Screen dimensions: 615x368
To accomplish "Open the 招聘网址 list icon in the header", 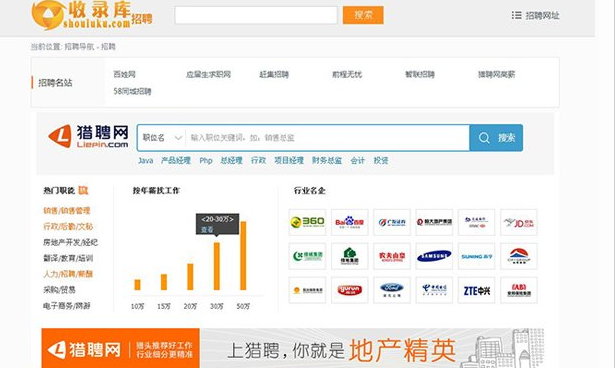I will click(x=517, y=15).
